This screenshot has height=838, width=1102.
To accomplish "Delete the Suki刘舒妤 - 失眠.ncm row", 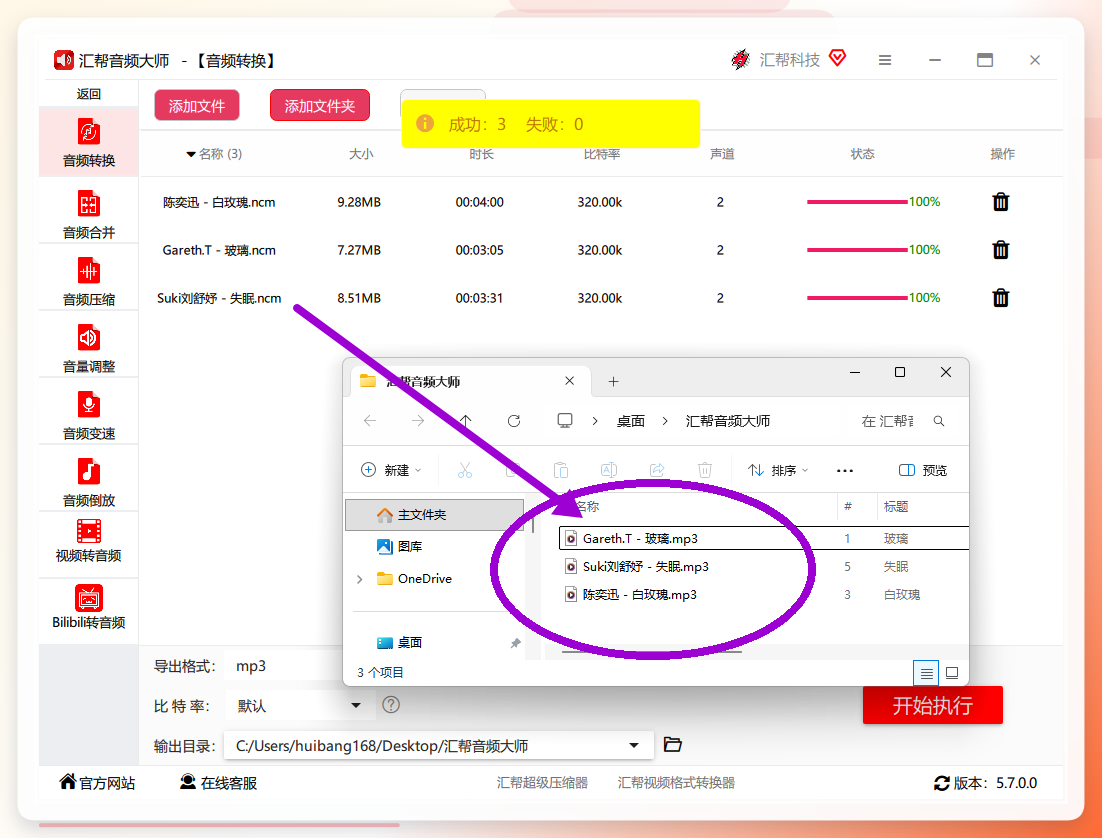I will click(x=1000, y=298).
